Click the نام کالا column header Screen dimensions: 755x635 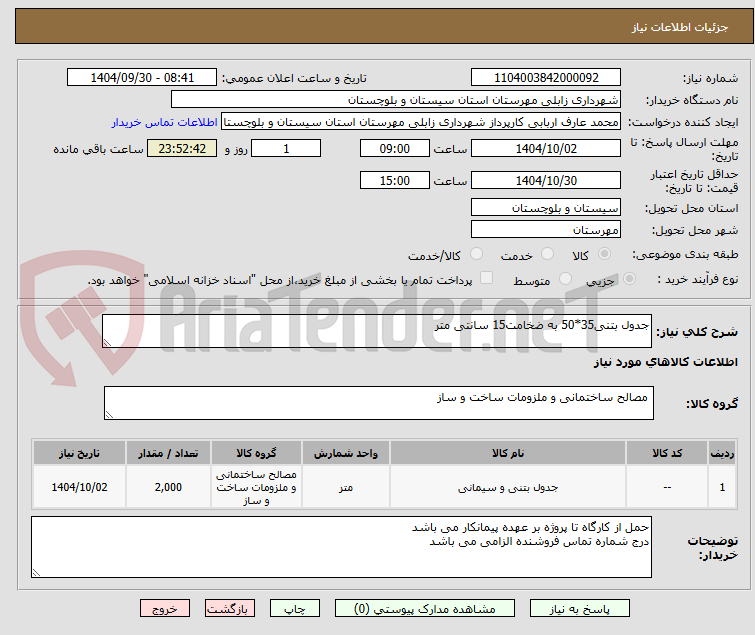pyautogui.click(x=508, y=453)
